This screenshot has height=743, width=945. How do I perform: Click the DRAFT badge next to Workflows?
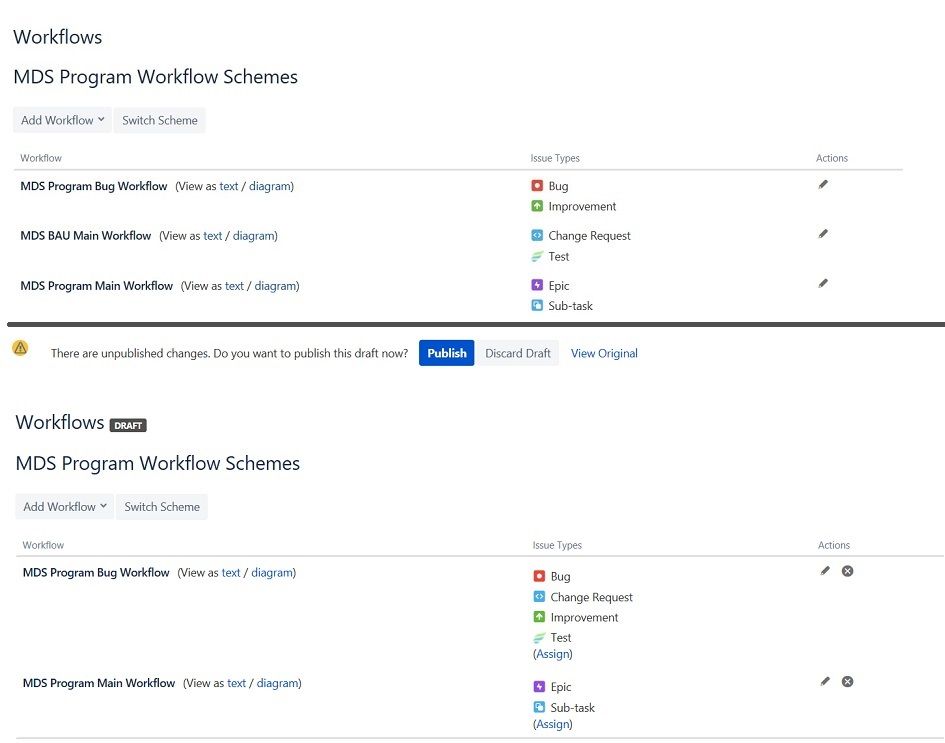[128, 425]
